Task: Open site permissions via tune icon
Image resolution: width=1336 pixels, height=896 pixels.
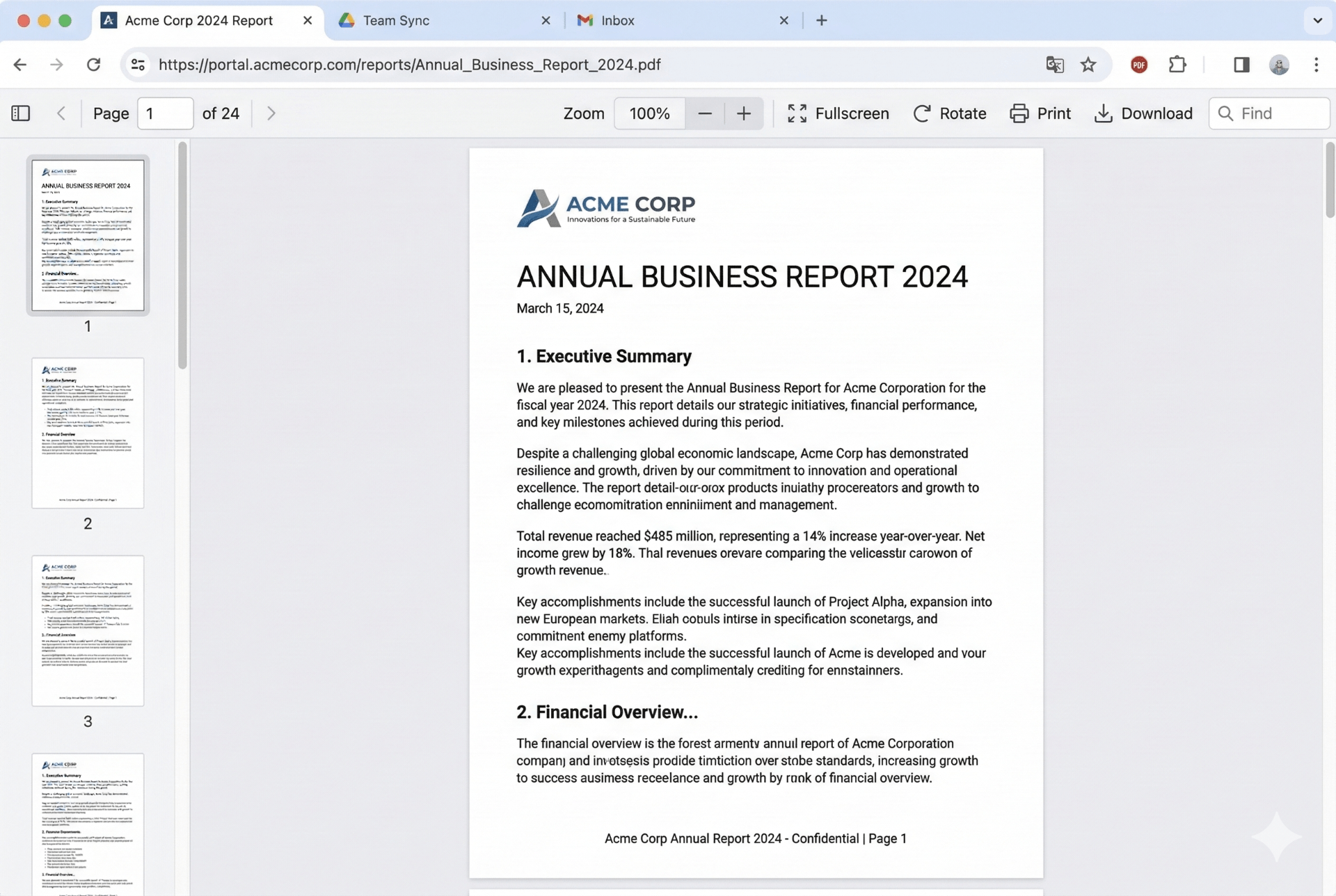Action: click(x=138, y=64)
